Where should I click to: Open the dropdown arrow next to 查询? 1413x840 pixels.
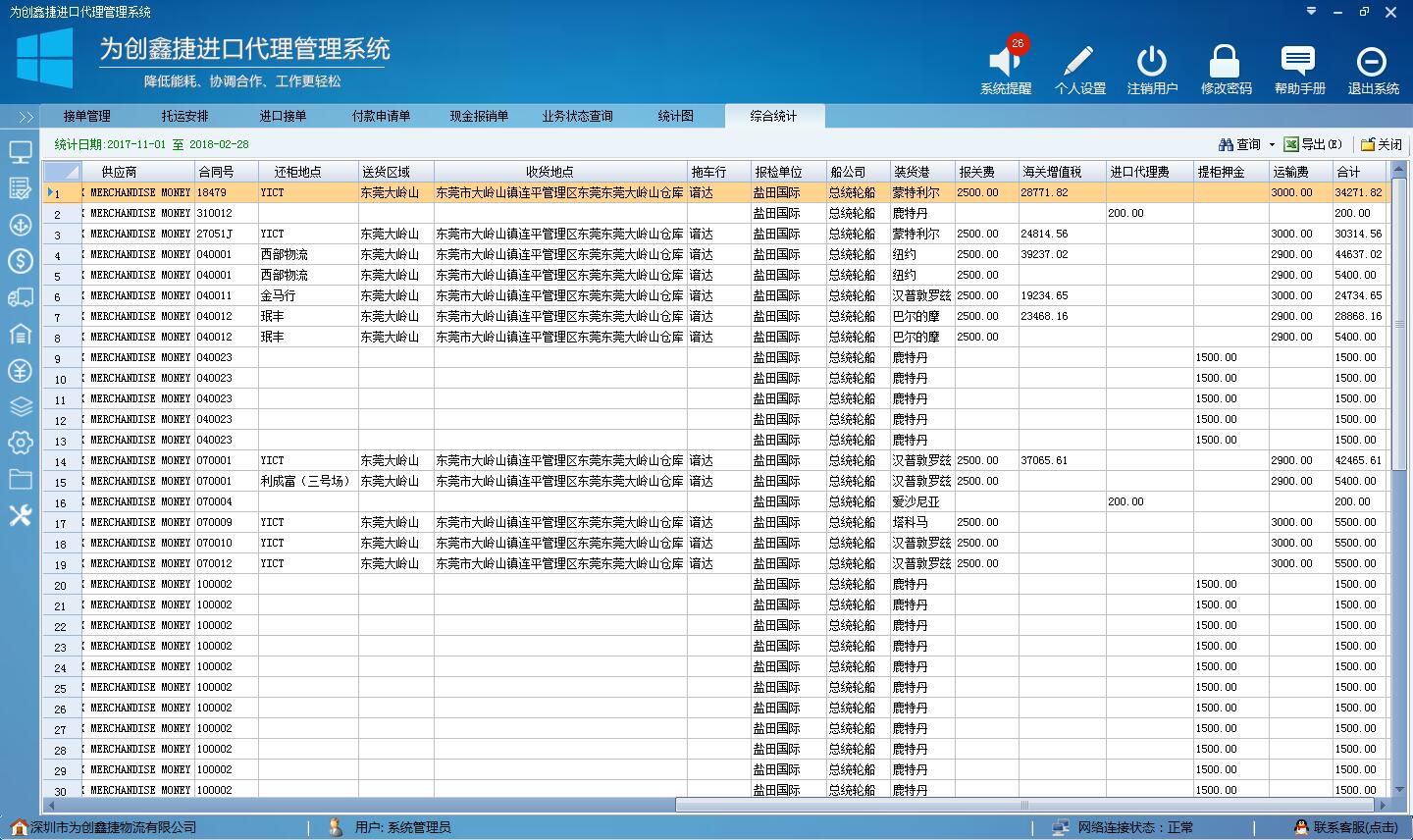tap(1272, 144)
